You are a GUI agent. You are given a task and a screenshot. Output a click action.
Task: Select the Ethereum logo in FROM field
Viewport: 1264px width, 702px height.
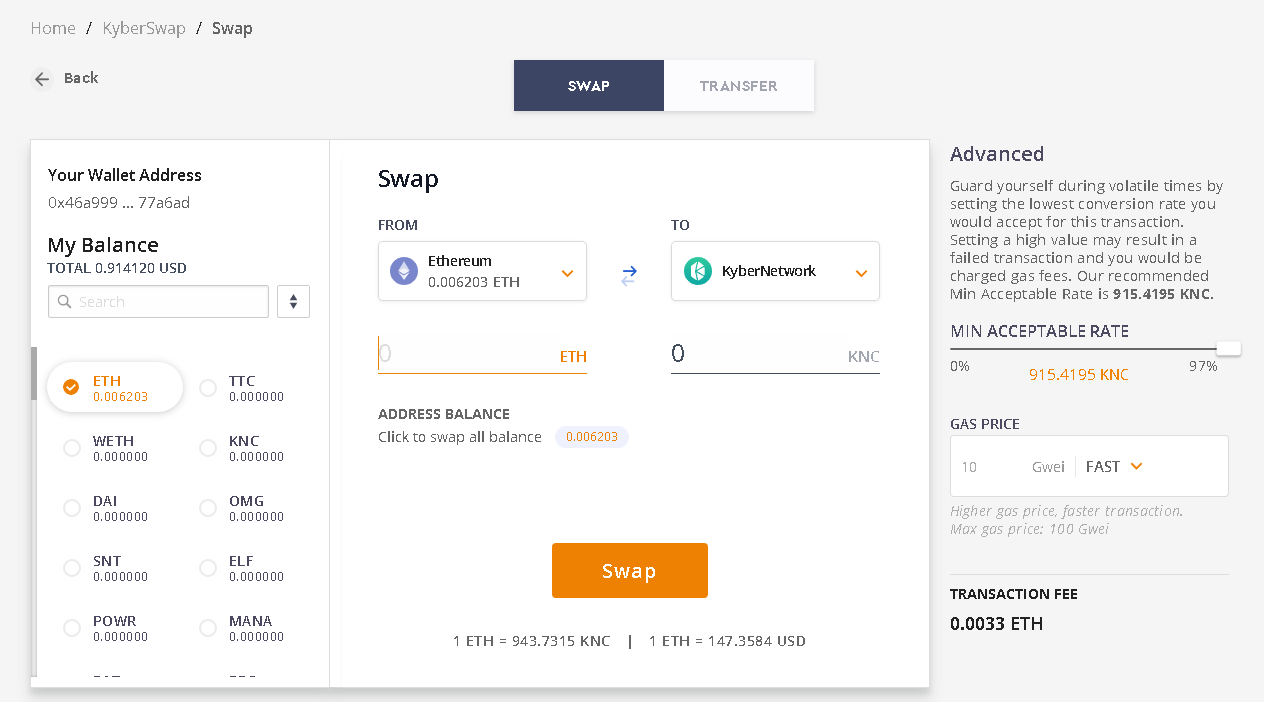(x=403, y=270)
